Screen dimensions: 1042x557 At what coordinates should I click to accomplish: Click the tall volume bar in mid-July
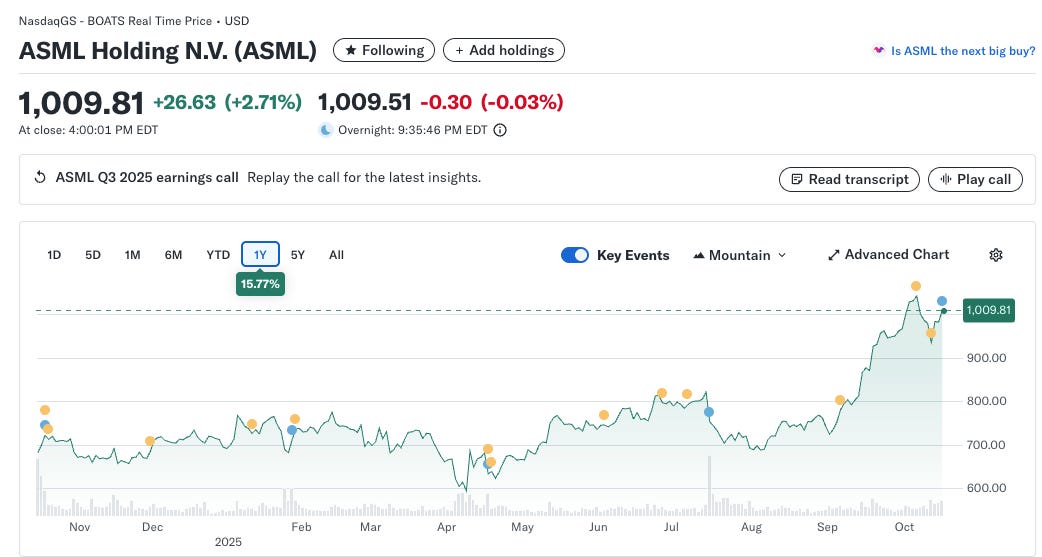709,485
